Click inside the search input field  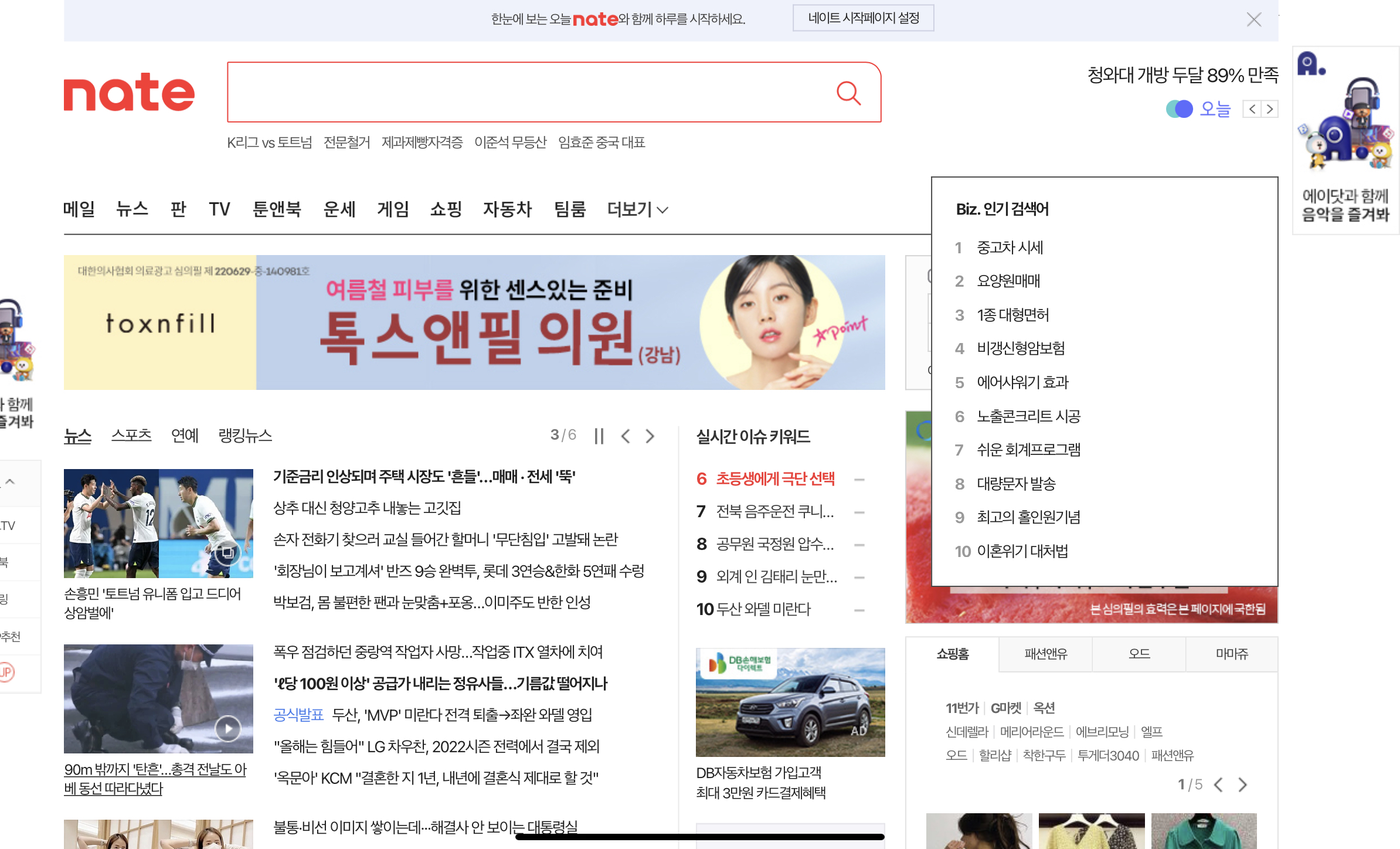(528, 93)
